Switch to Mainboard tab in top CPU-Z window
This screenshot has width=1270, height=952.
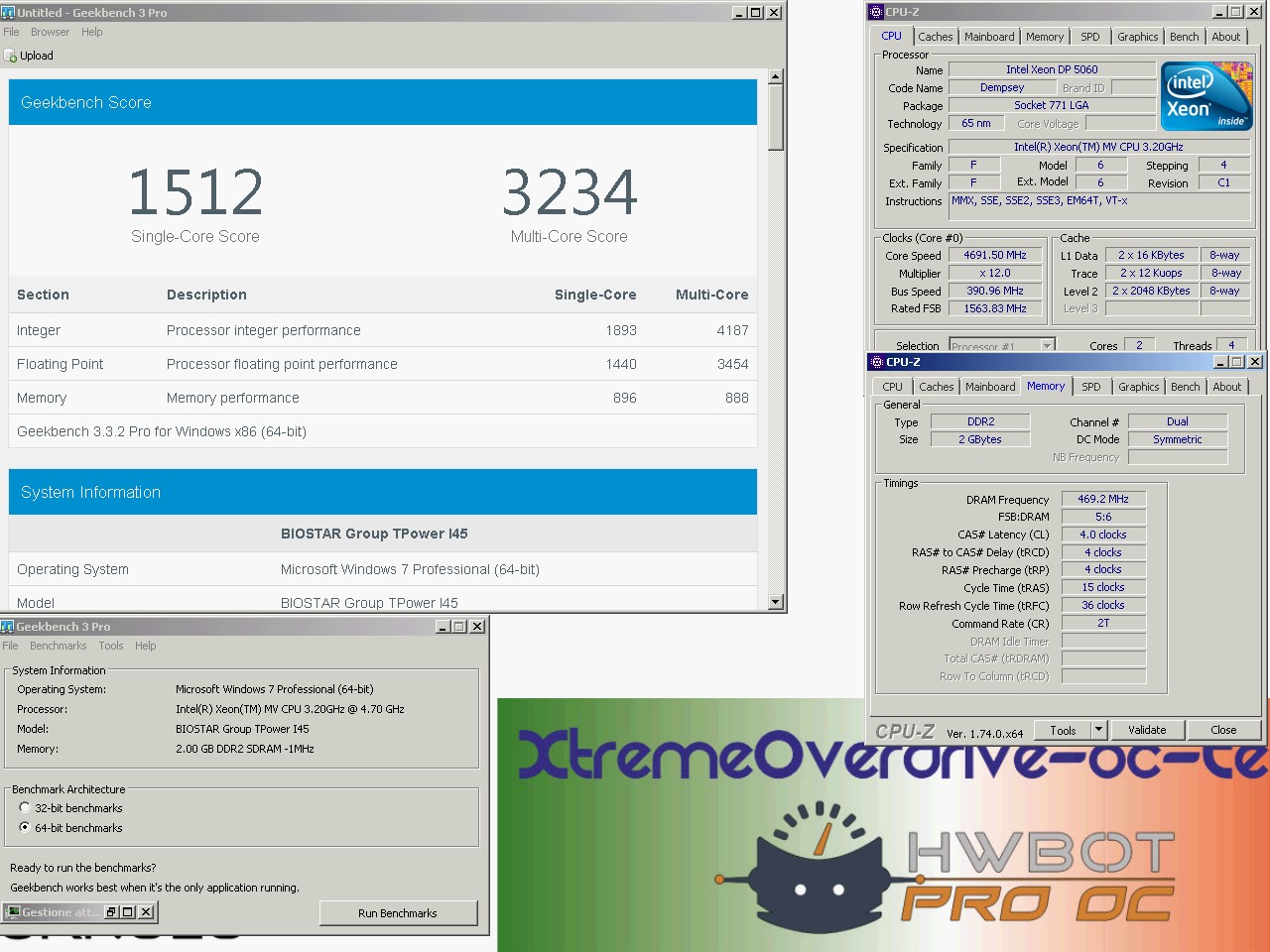pyautogui.click(x=989, y=37)
